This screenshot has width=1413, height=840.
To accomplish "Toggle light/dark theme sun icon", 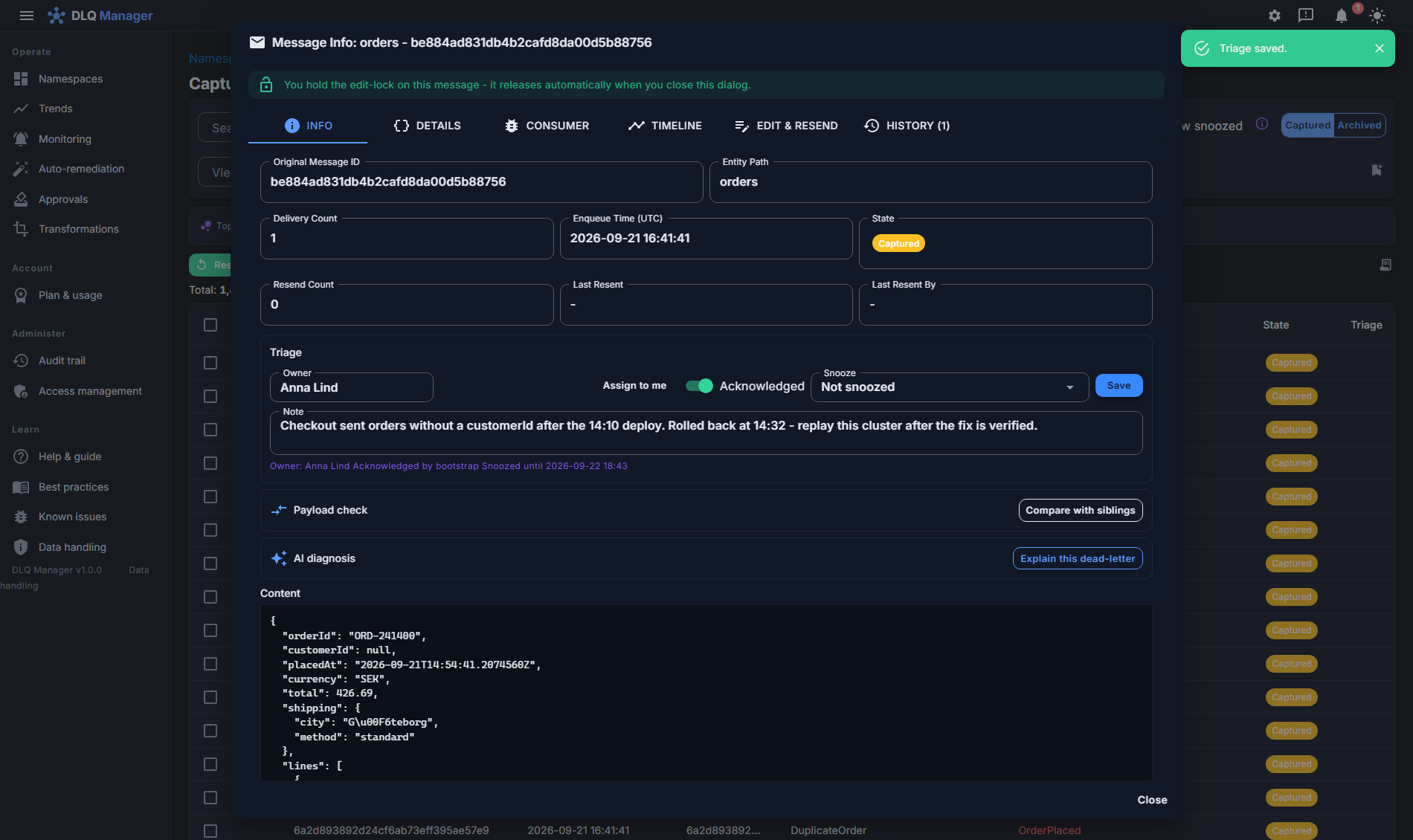I will click(x=1377, y=16).
